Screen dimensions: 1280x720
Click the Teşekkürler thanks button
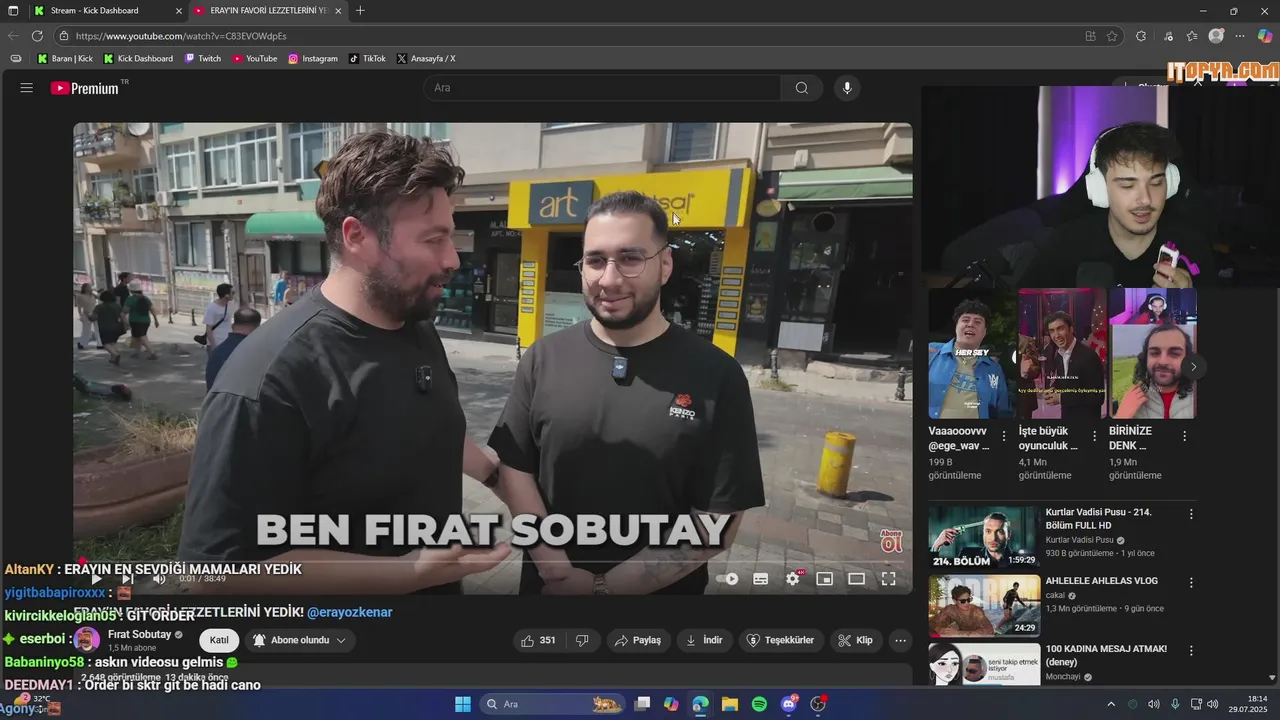pos(781,640)
